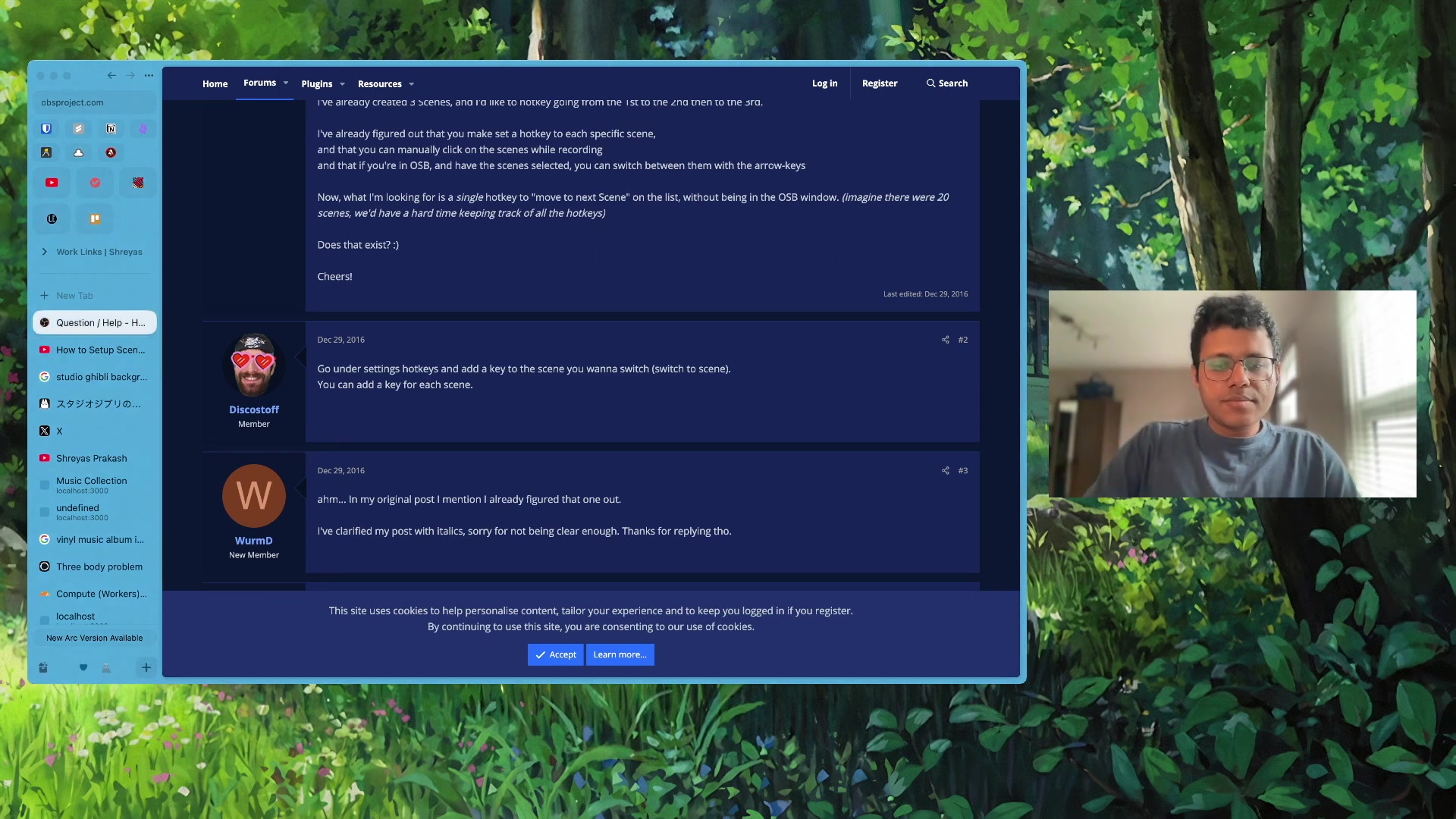Viewport: 1456px width, 819px height.
Task: Open the white cloud pinned bookmark
Action: [x=78, y=152]
